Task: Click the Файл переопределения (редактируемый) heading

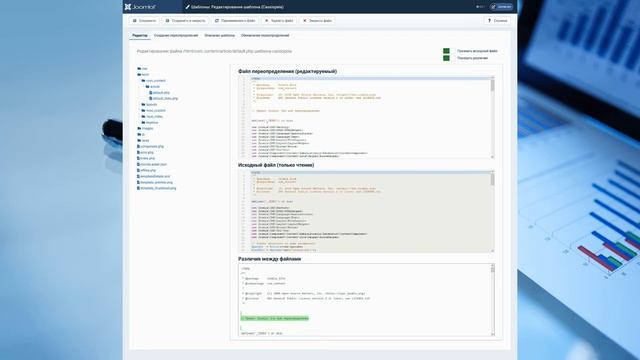Action: (x=287, y=71)
